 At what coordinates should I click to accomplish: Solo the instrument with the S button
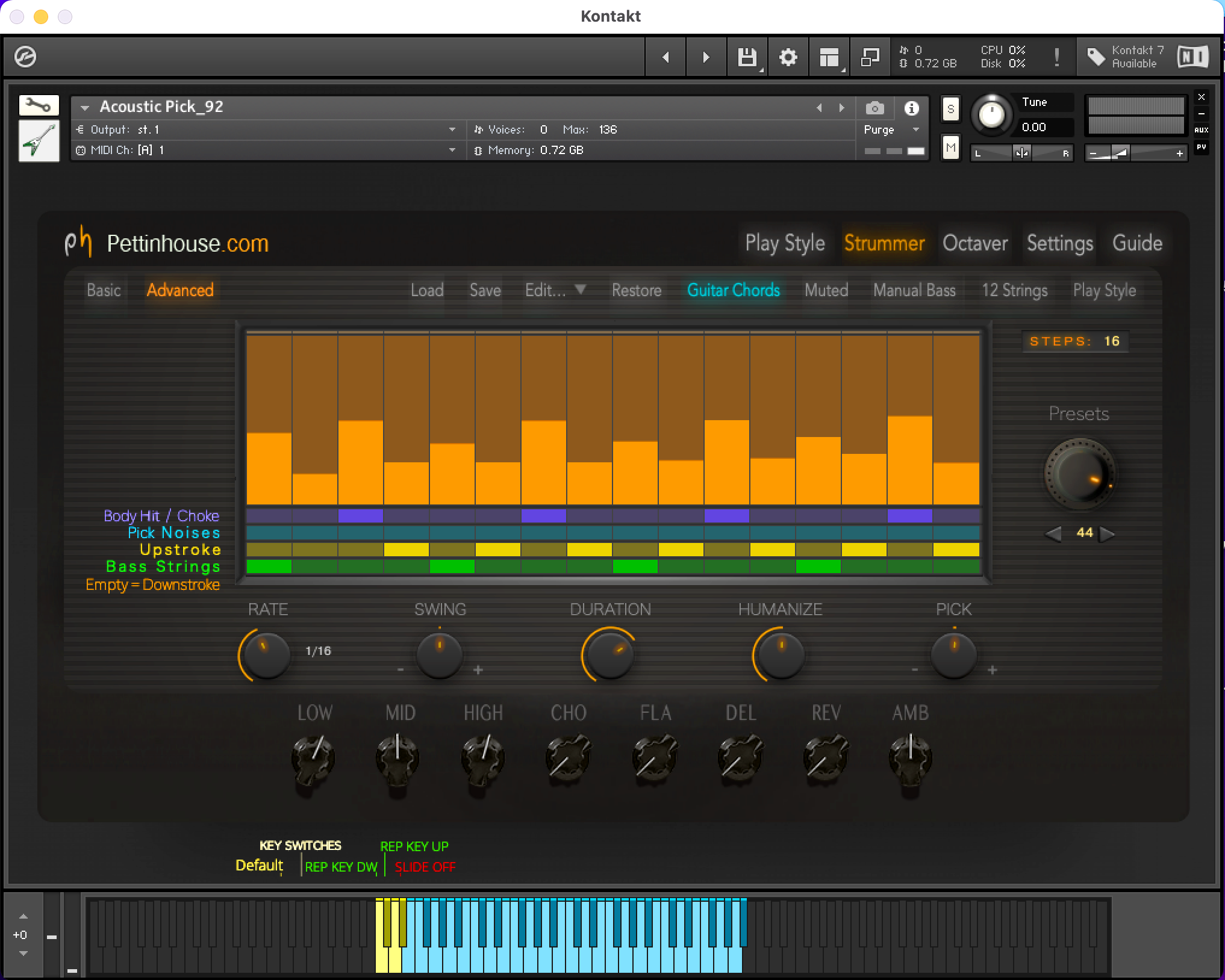click(x=950, y=109)
